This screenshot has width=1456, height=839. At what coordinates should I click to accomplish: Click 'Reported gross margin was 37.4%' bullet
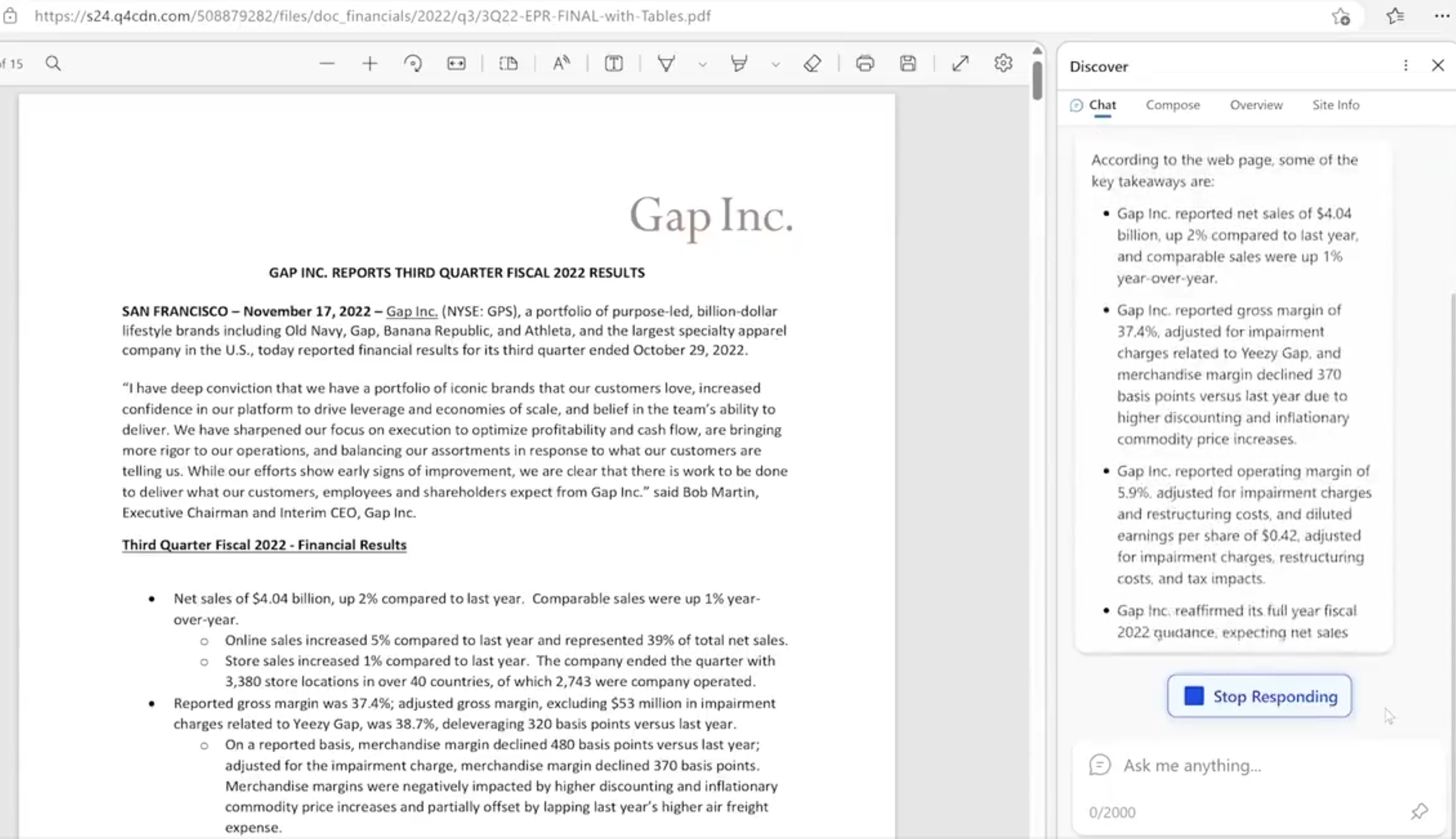475,713
